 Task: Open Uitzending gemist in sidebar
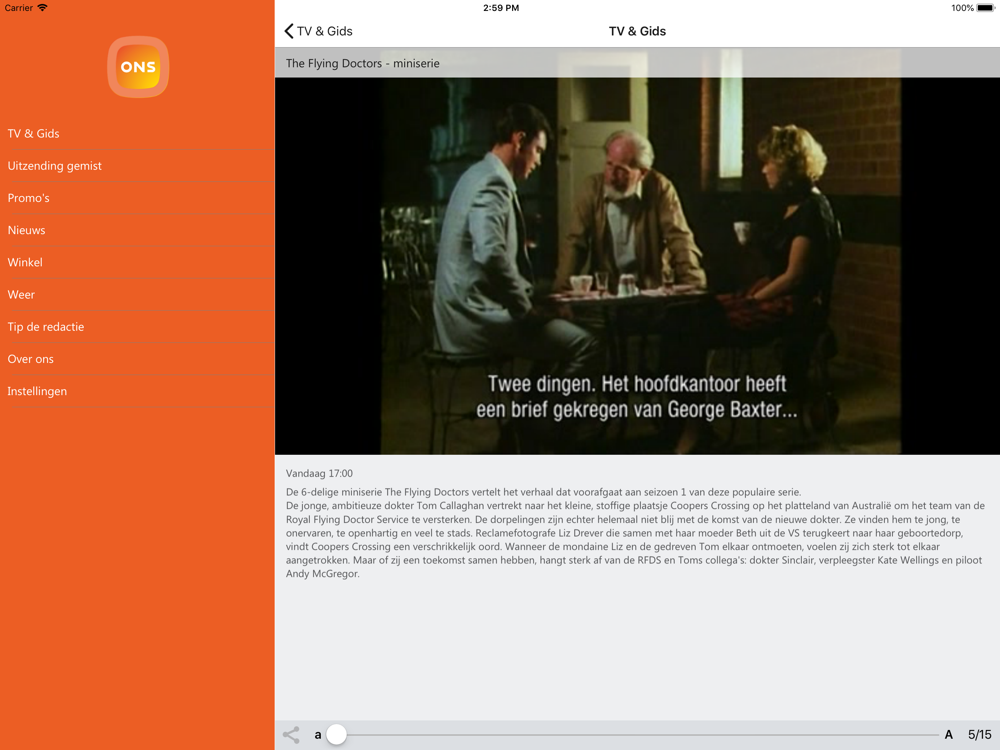click(137, 166)
